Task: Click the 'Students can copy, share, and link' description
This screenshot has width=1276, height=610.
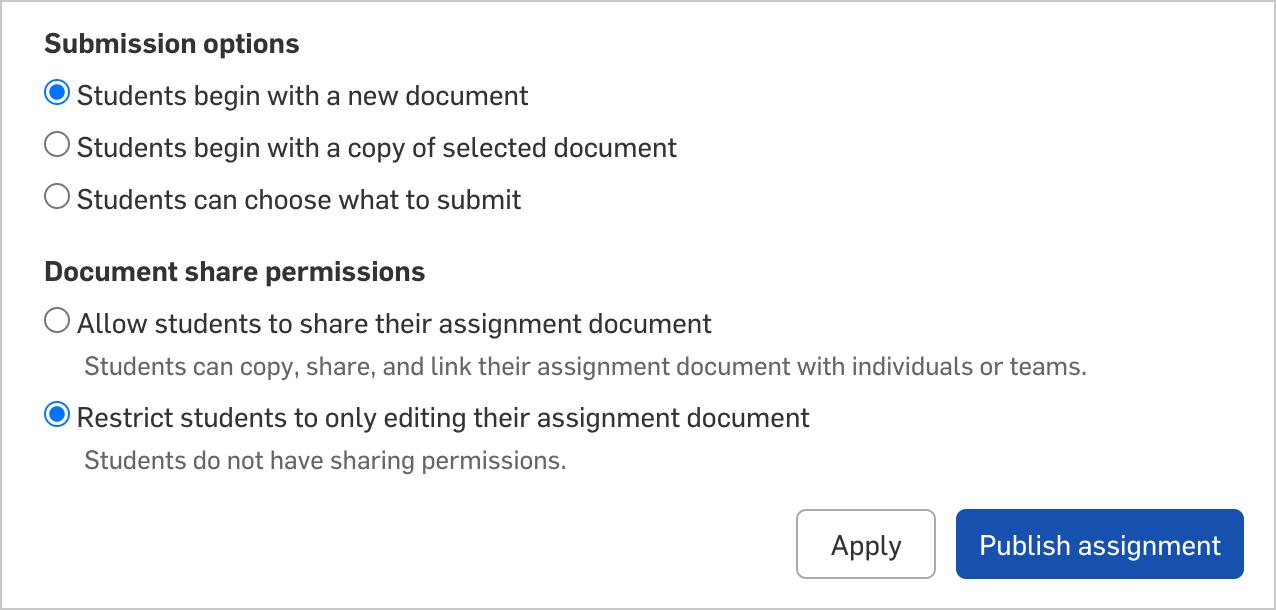Action: 585,367
